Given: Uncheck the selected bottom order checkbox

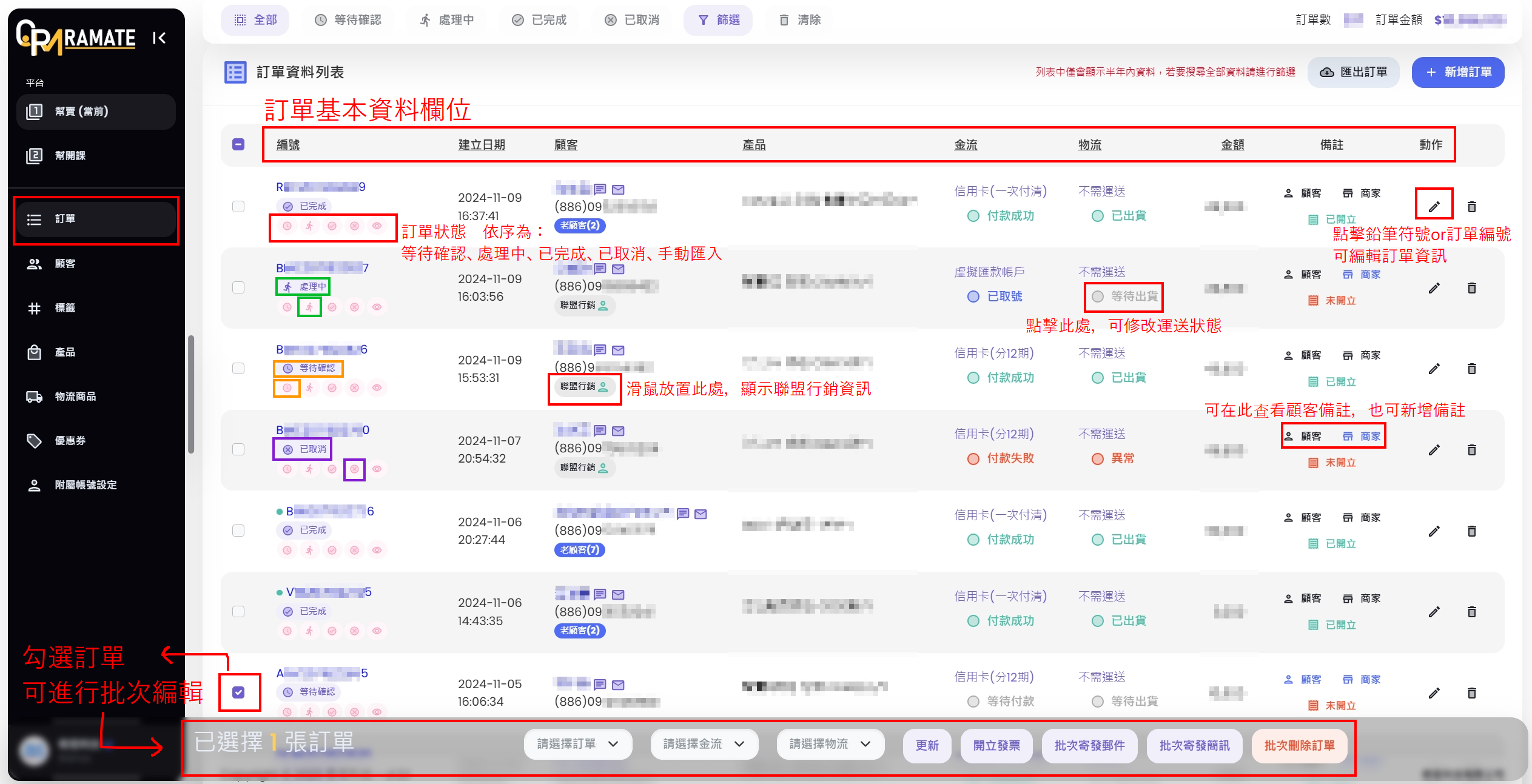Looking at the screenshot, I should click(x=238, y=692).
